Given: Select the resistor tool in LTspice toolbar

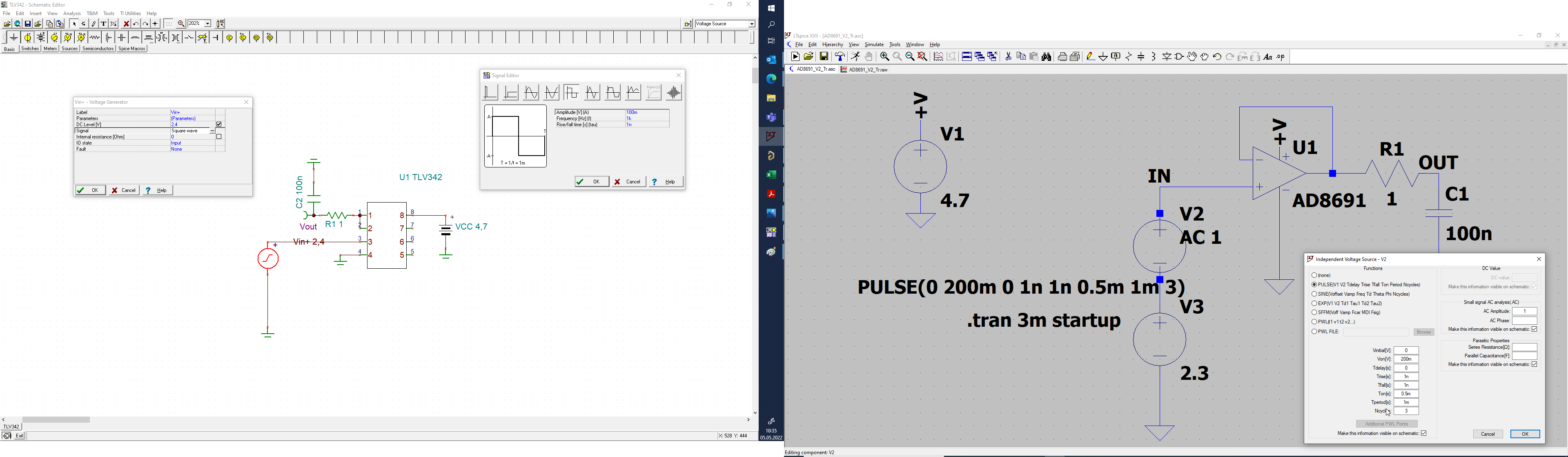Looking at the screenshot, I should click(x=1129, y=57).
